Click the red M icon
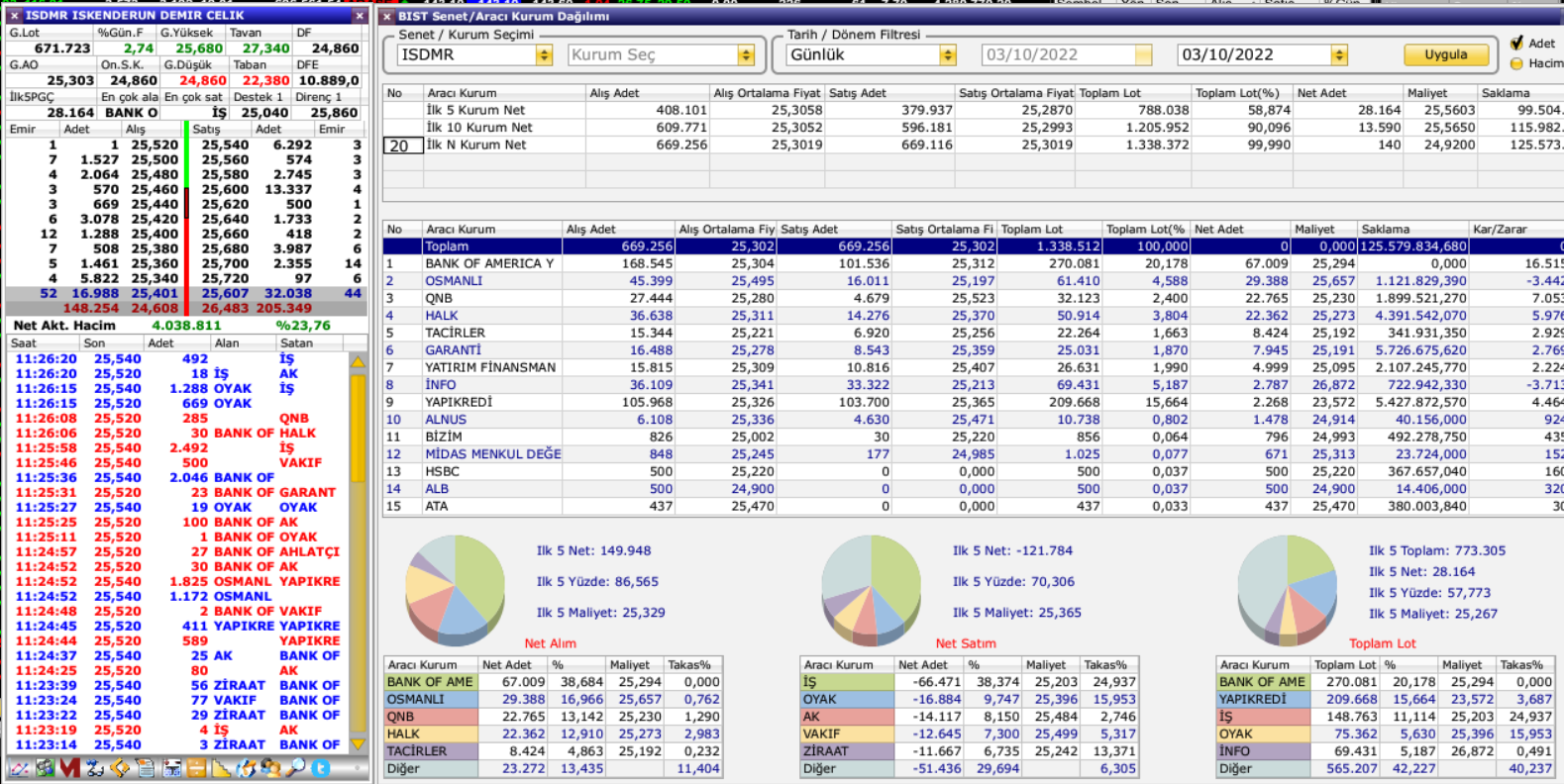The image size is (1564, 784). tap(69, 767)
